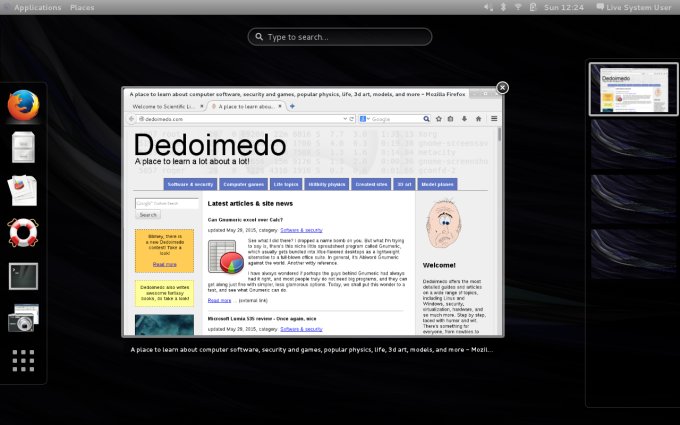This screenshot has height=425, width=680.
Task: Launch Firefox from the dash
Action: pyautogui.click(x=23, y=105)
